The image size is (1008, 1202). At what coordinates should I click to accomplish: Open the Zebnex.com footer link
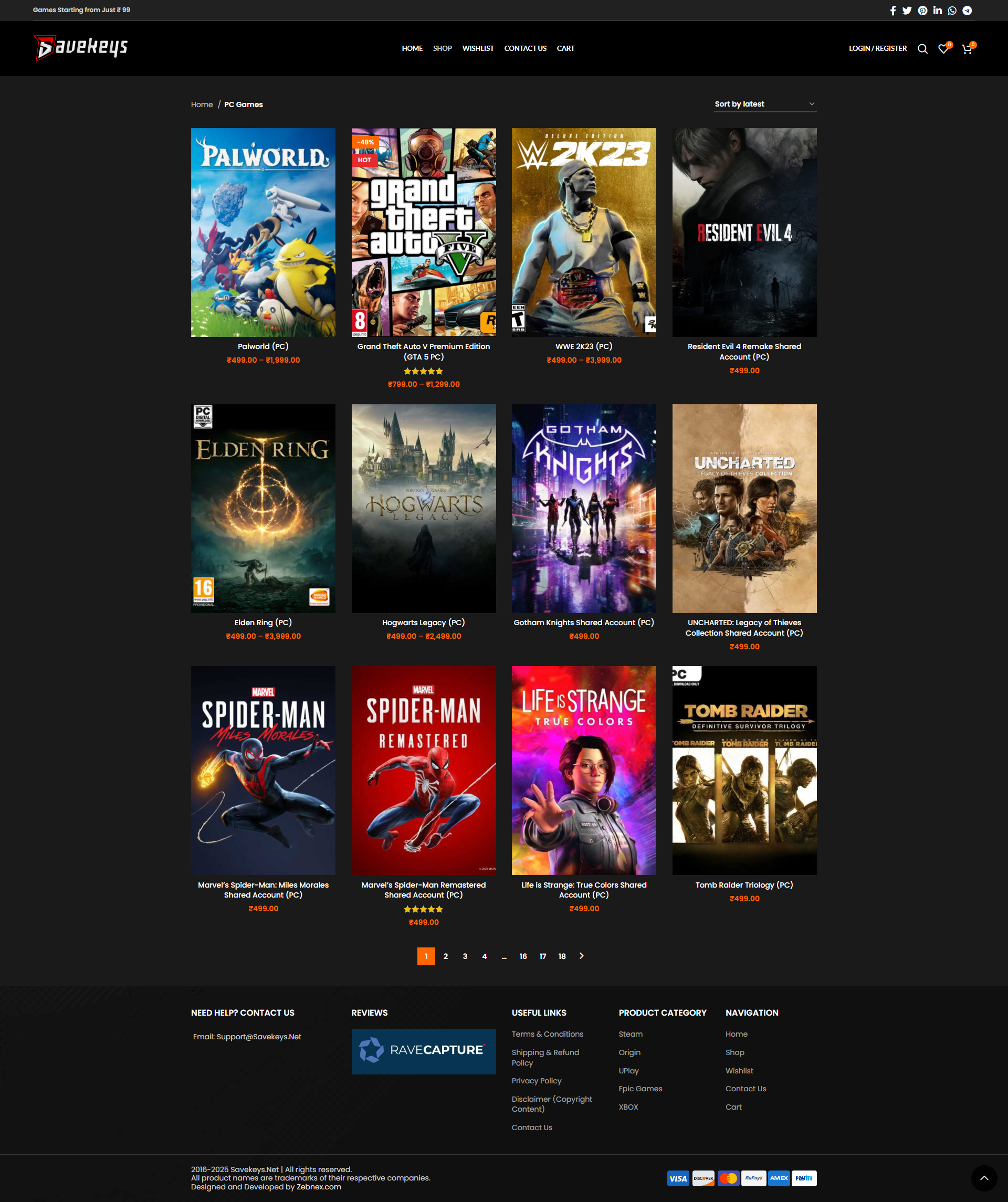319,1187
